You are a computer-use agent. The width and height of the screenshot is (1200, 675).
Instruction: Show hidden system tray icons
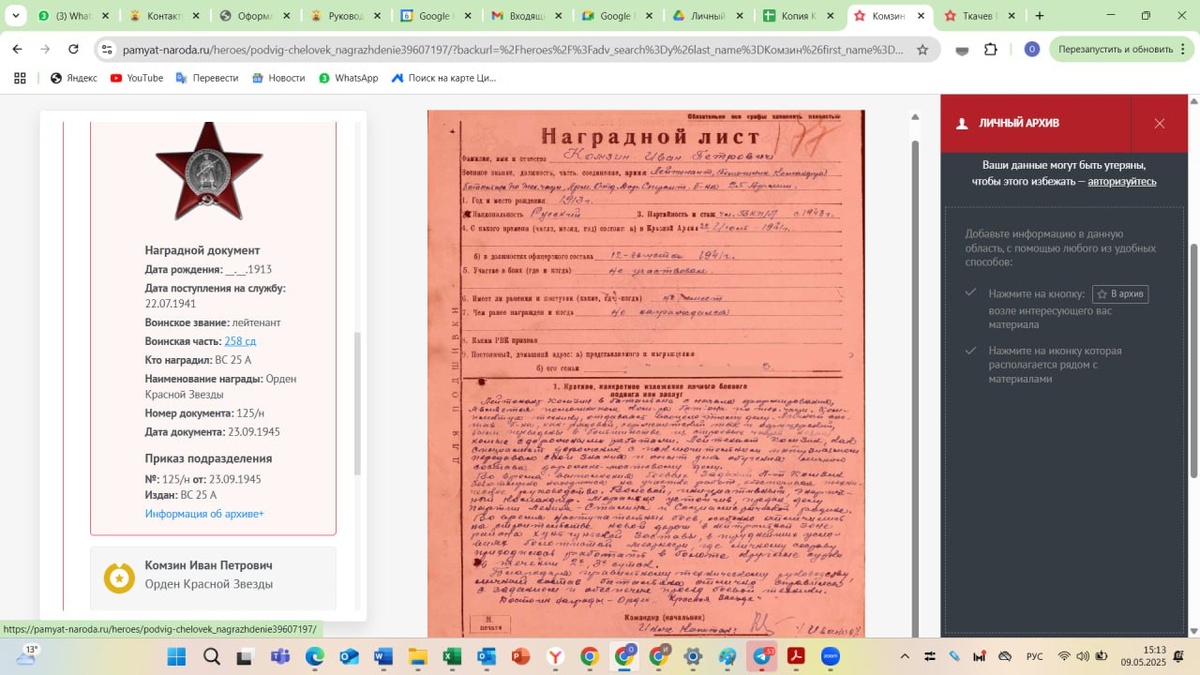point(905,657)
